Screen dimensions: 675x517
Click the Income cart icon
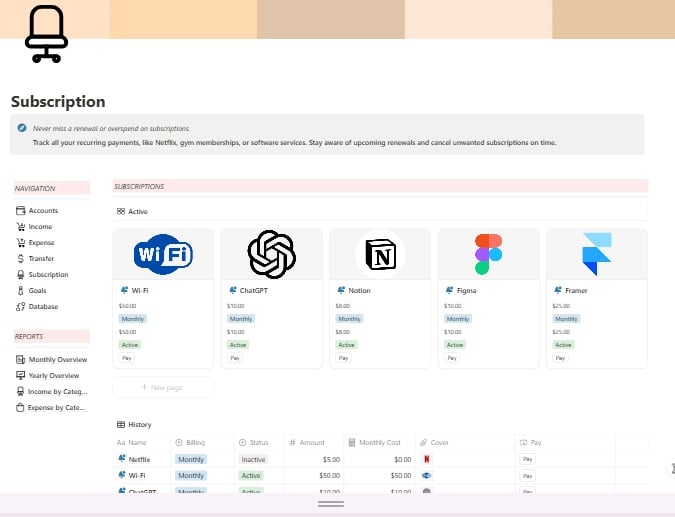pos(20,226)
